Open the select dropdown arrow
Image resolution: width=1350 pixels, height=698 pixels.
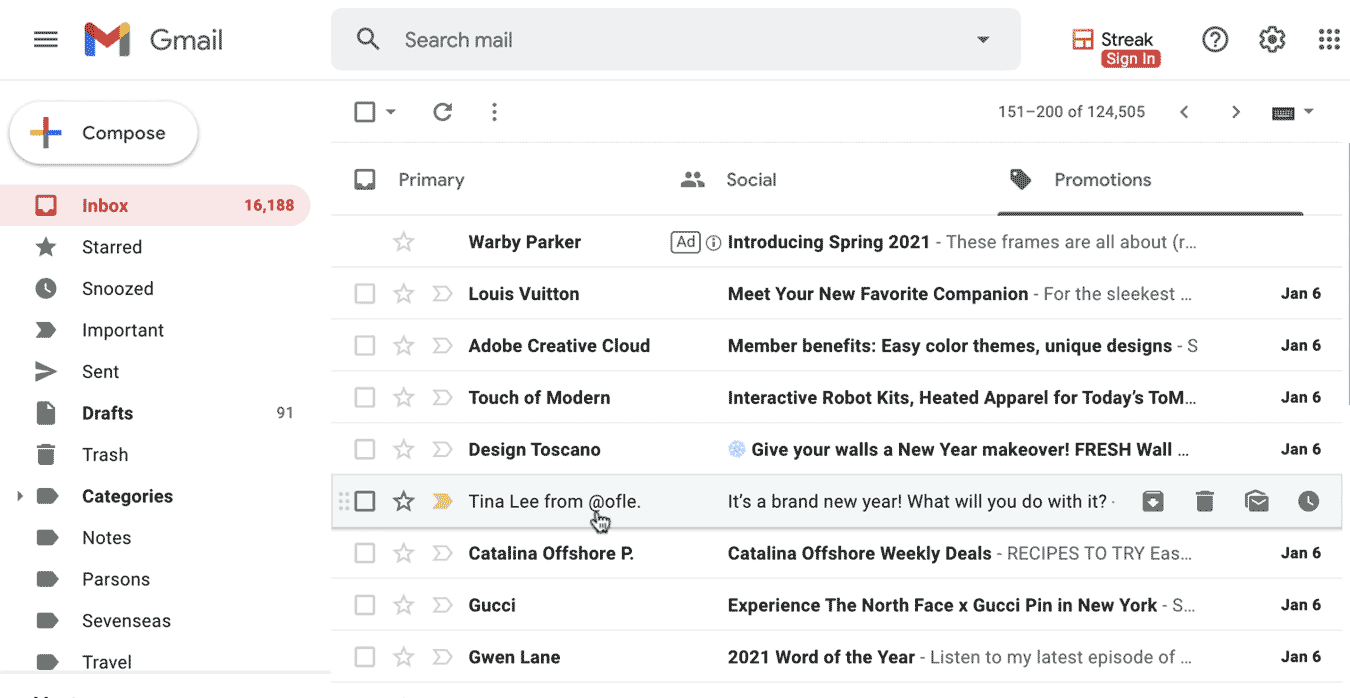391,112
